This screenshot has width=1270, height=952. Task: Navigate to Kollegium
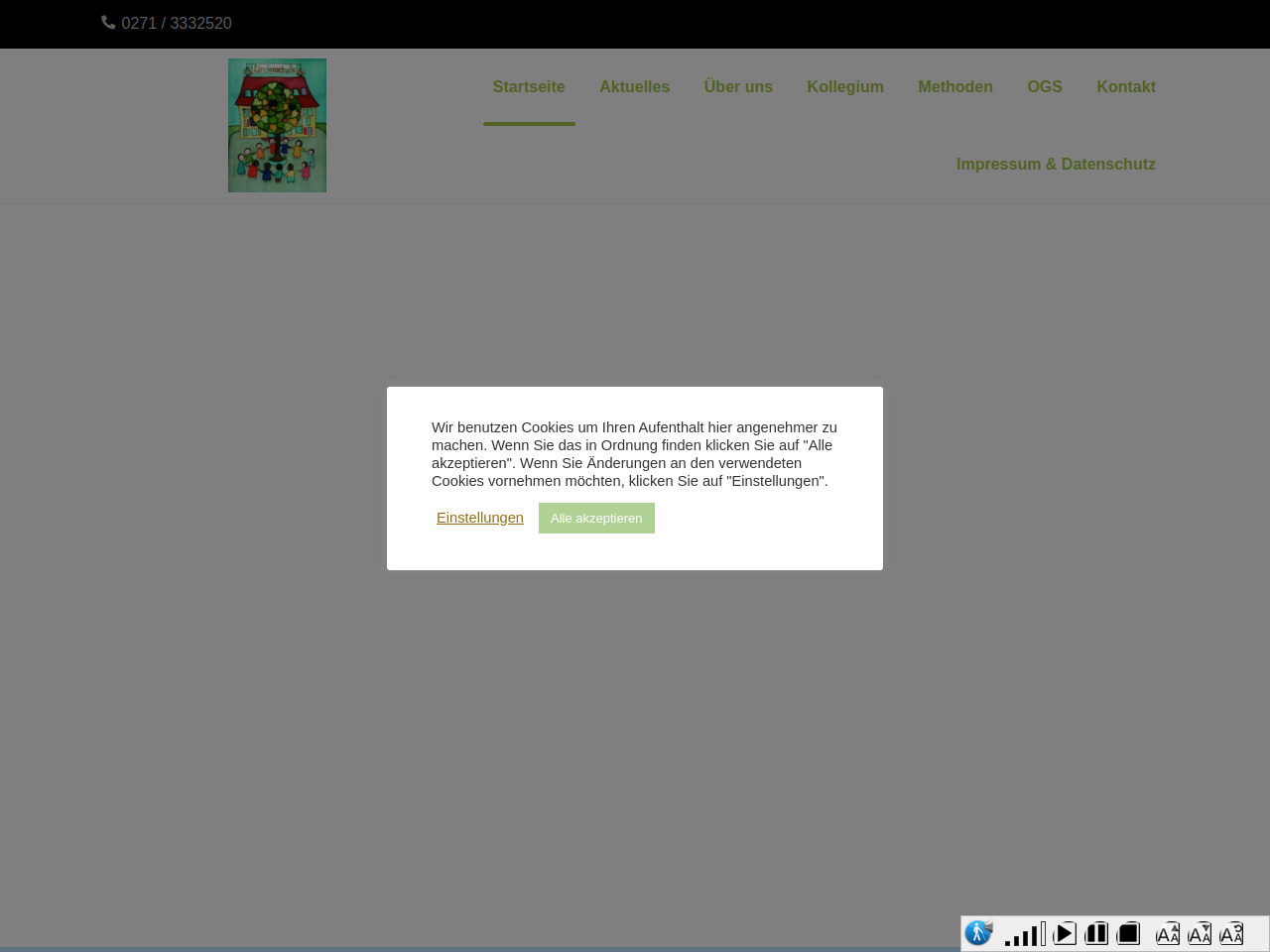(x=844, y=87)
